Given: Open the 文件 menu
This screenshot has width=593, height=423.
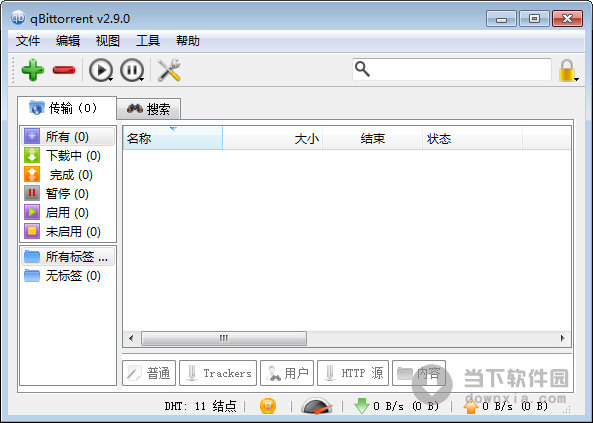Looking at the screenshot, I should (x=28, y=40).
